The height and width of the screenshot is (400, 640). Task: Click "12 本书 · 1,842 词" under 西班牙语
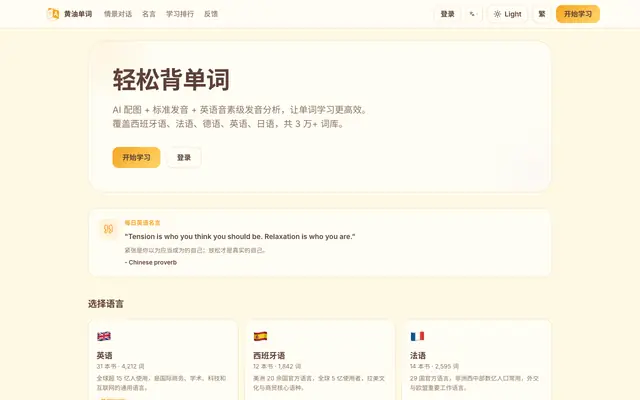277,367
